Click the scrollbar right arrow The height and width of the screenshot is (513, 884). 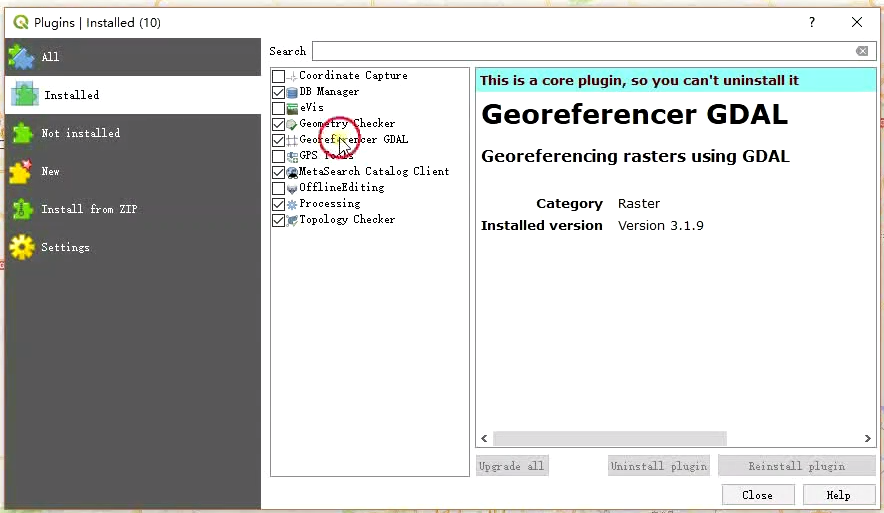(868, 439)
